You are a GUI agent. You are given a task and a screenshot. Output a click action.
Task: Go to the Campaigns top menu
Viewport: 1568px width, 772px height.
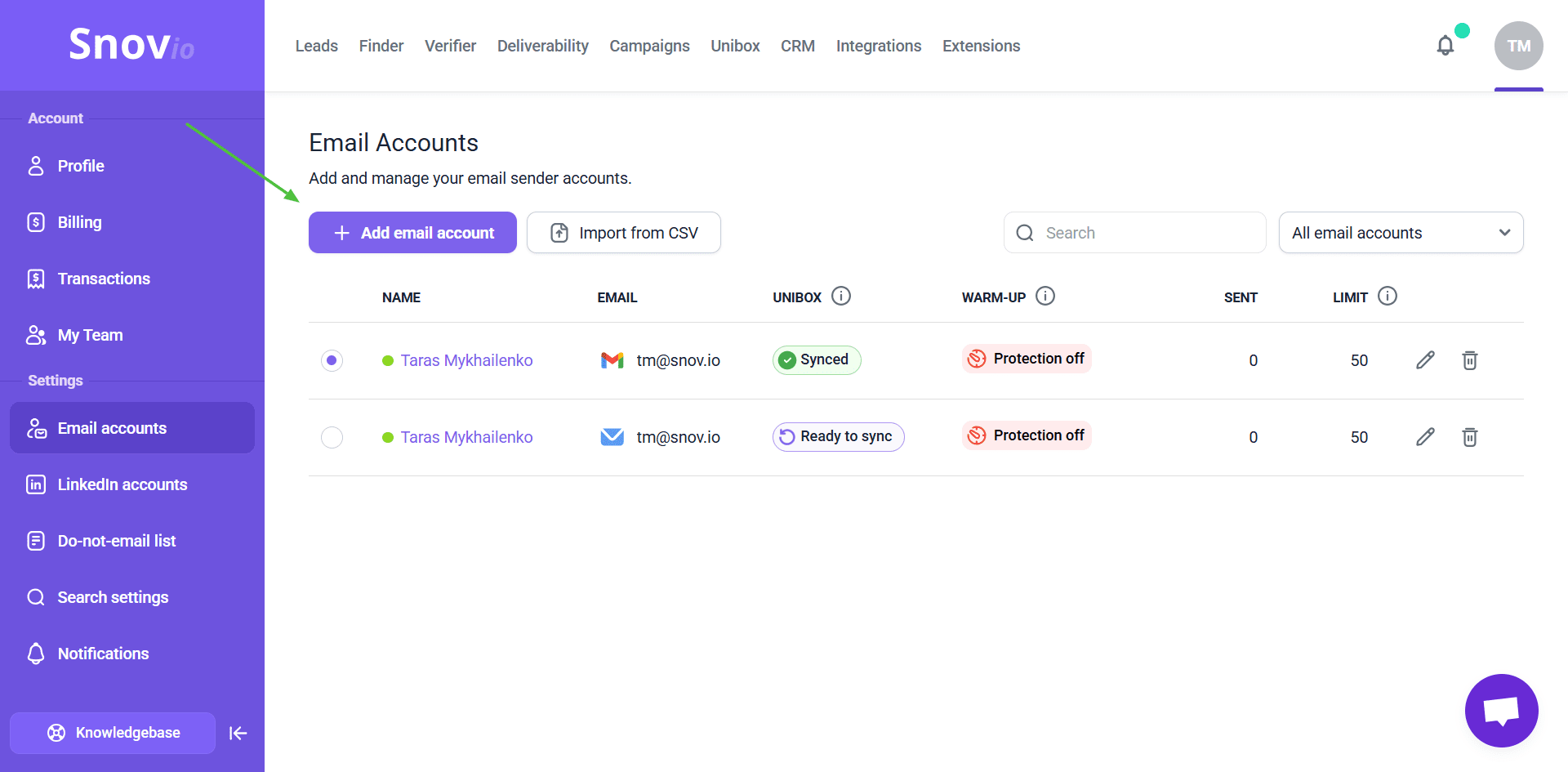click(x=649, y=46)
